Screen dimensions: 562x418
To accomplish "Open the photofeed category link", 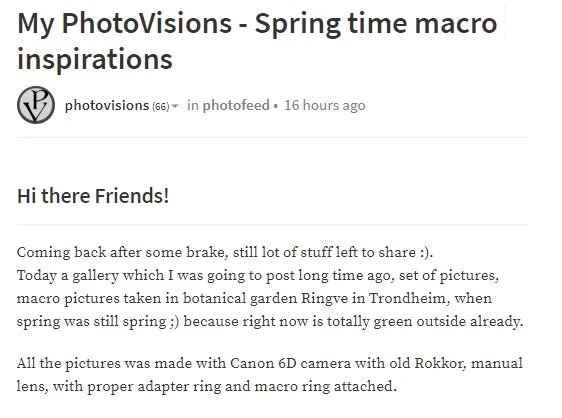I will pyautogui.click(x=236, y=105).
